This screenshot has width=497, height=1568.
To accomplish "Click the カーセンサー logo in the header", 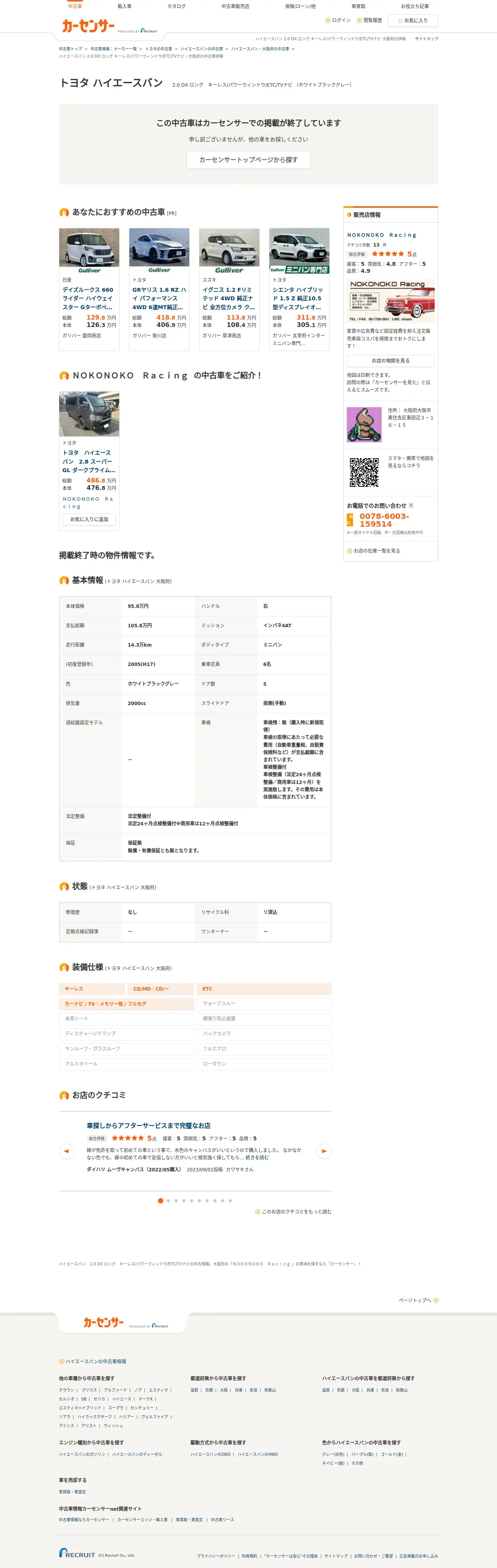I will (88, 26).
